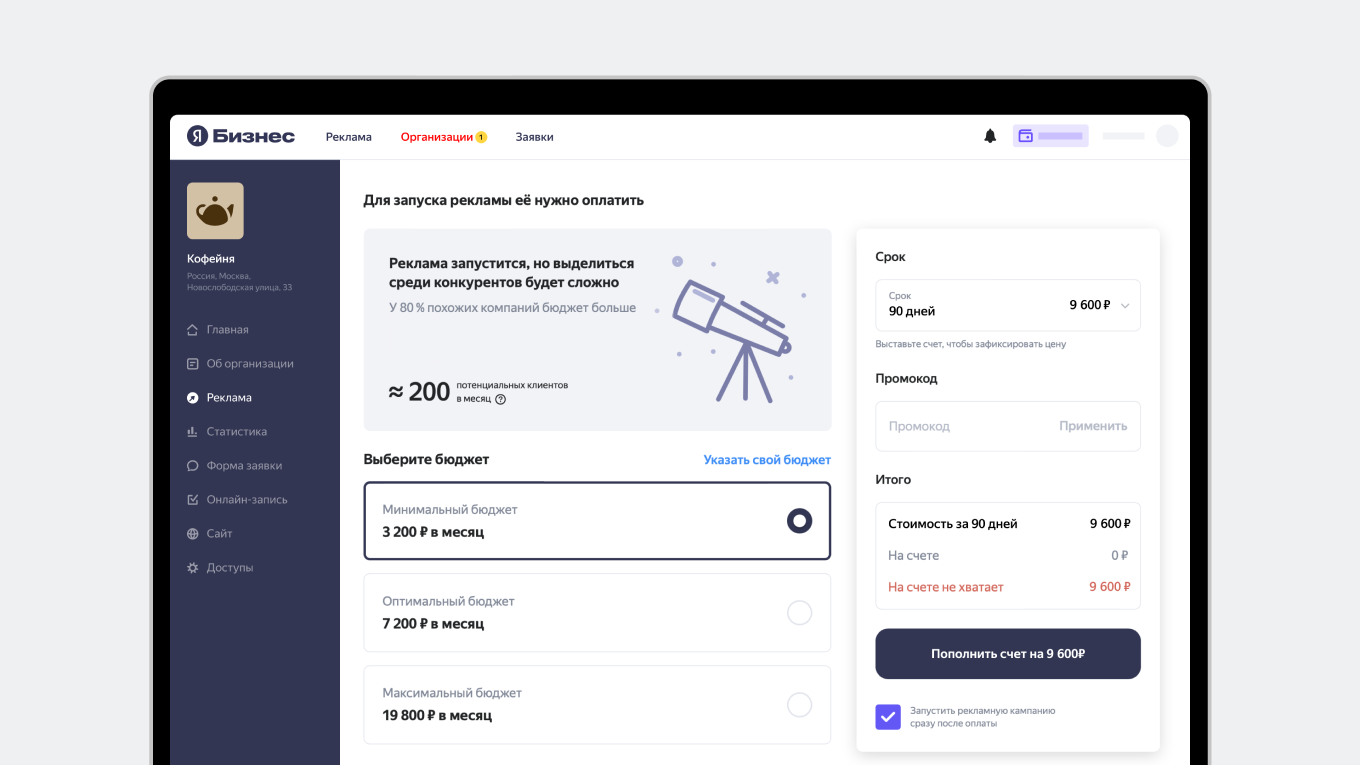Screen dimensions: 1360x765
Task: Click the icon beside Об организации
Action: (193, 364)
